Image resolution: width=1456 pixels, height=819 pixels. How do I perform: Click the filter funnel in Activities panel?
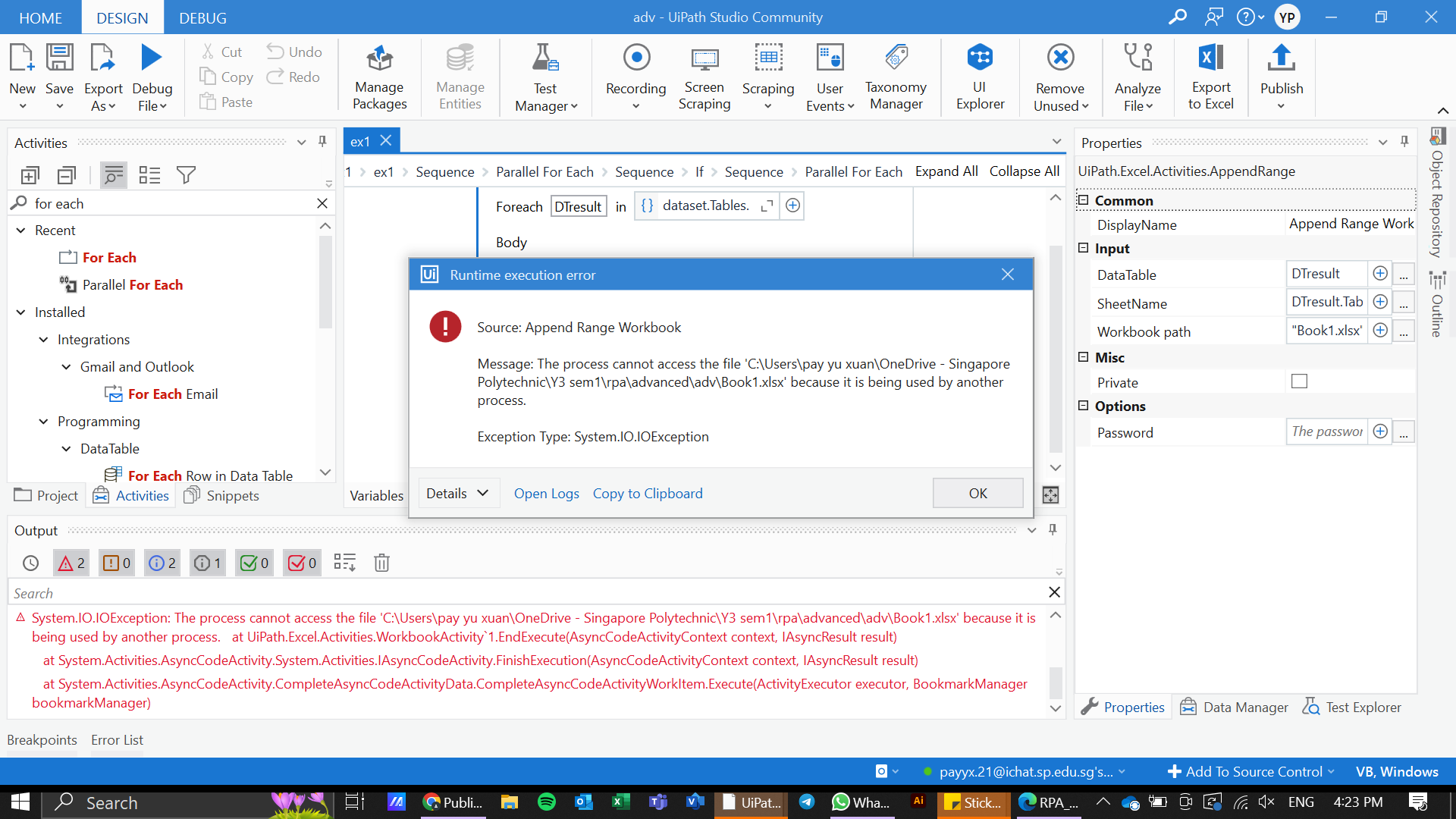tap(186, 175)
